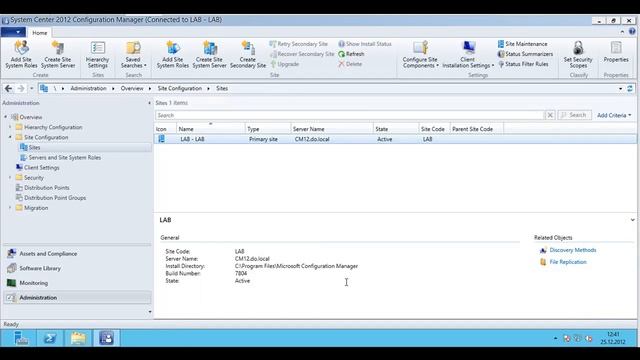640x360 pixels.
Task: Select the Home ribbon tab
Action: click(x=40, y=33)
